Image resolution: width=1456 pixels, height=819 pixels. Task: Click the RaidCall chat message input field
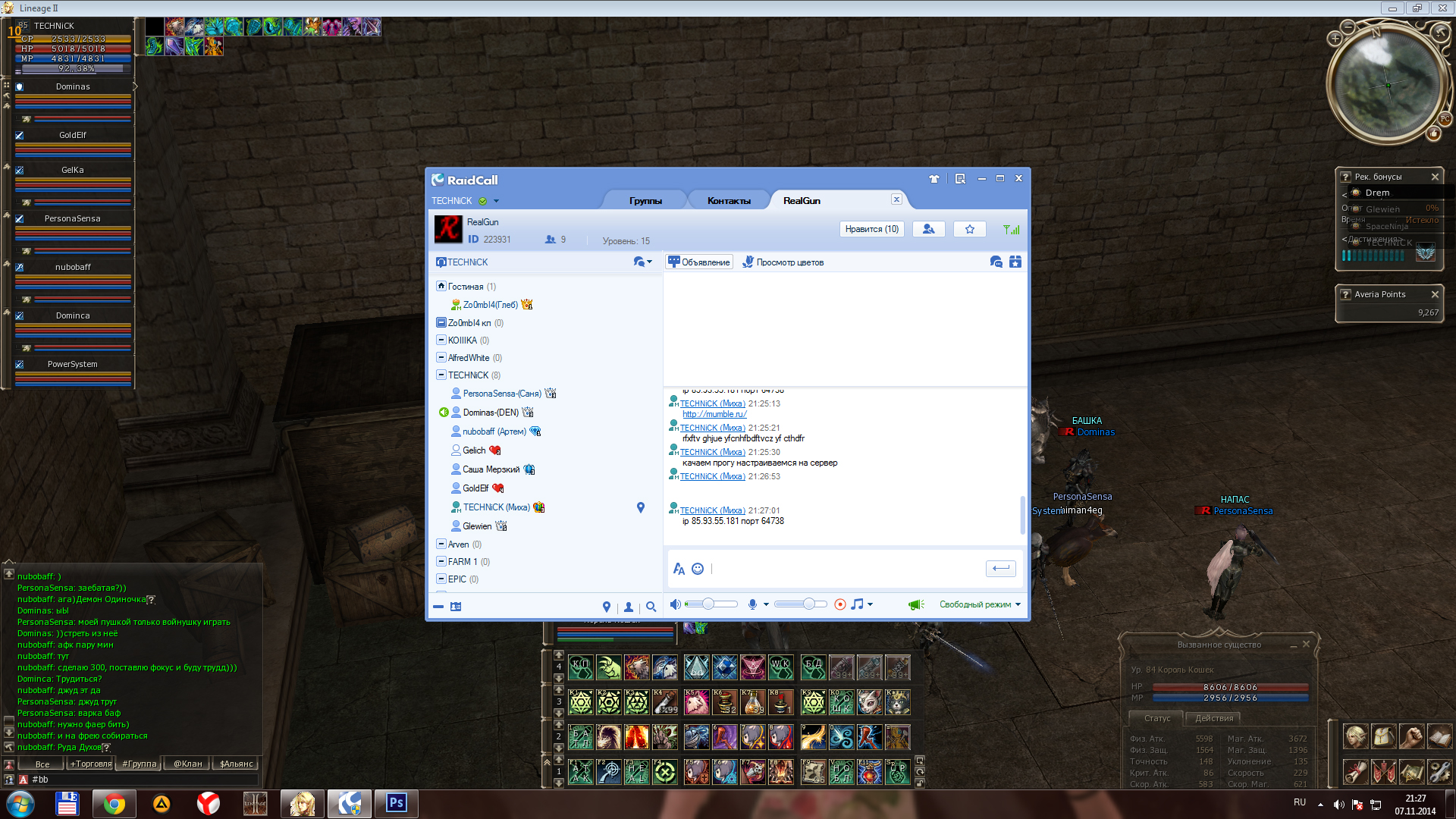(846, 569)
